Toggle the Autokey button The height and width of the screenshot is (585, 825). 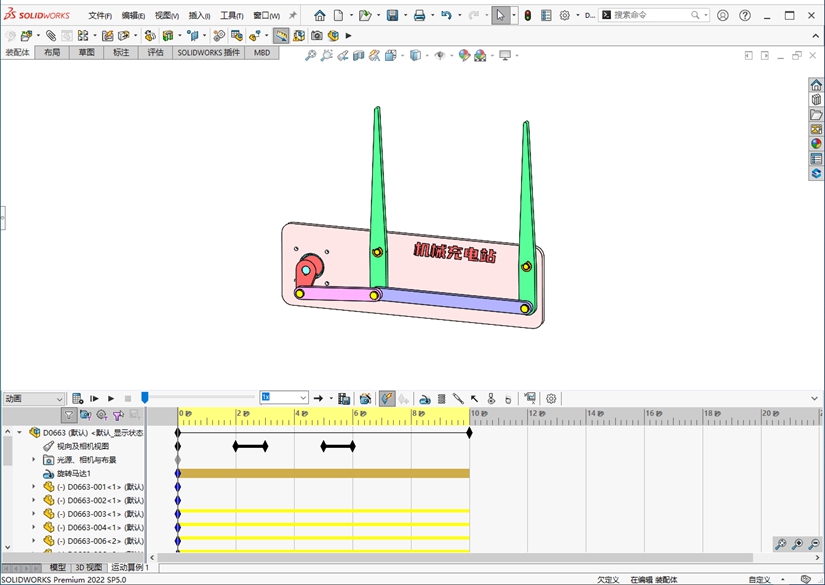[387, 398]
